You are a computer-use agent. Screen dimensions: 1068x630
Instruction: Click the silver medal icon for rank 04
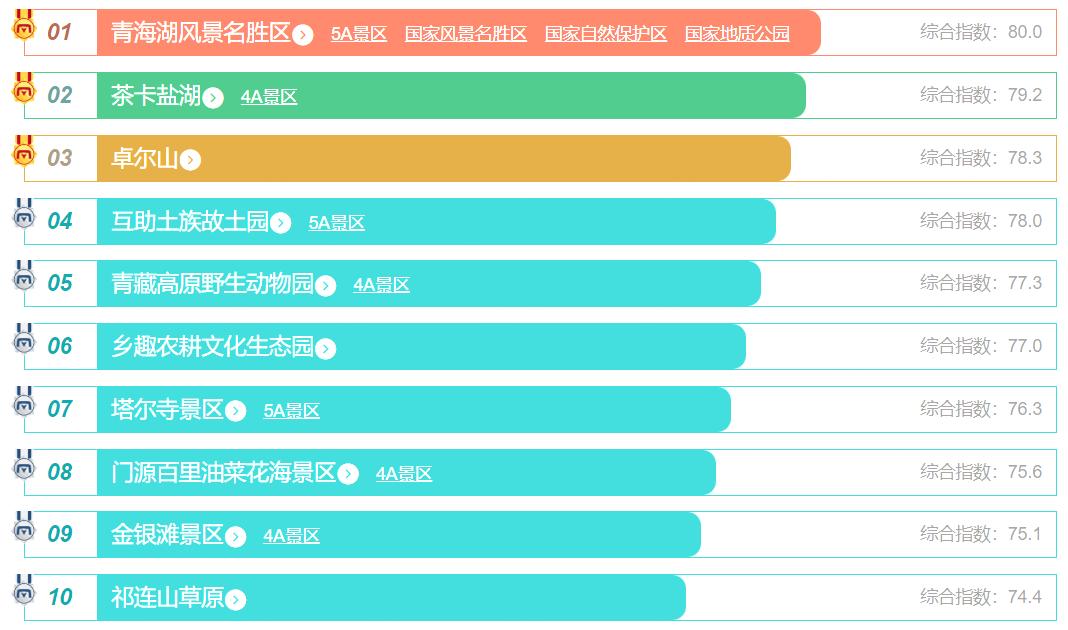point(23,214)
